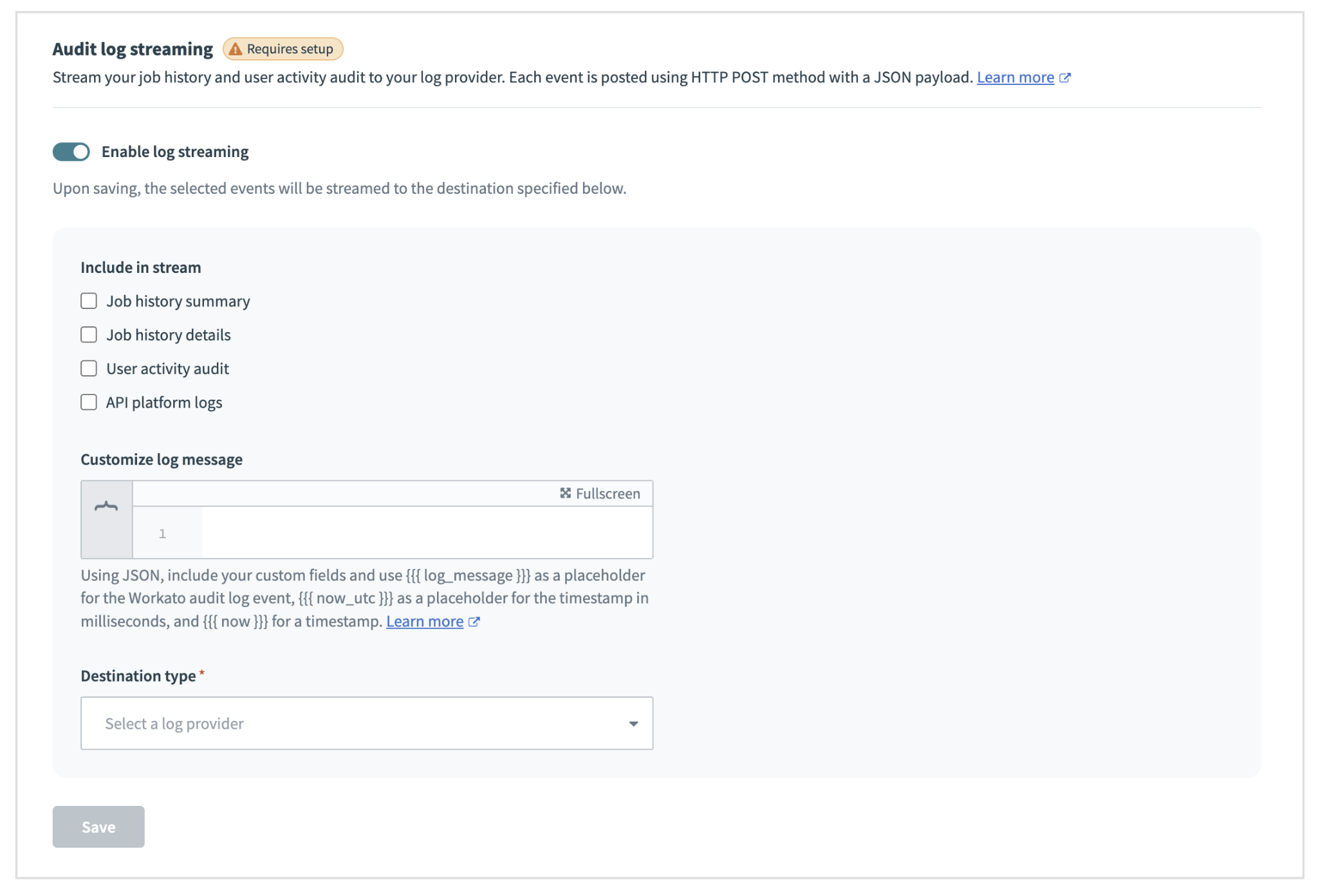Disable the Enable log streaming toggle
This screenshot has height=896, width=1318.
pyautogui.click(x=71, y=152)
